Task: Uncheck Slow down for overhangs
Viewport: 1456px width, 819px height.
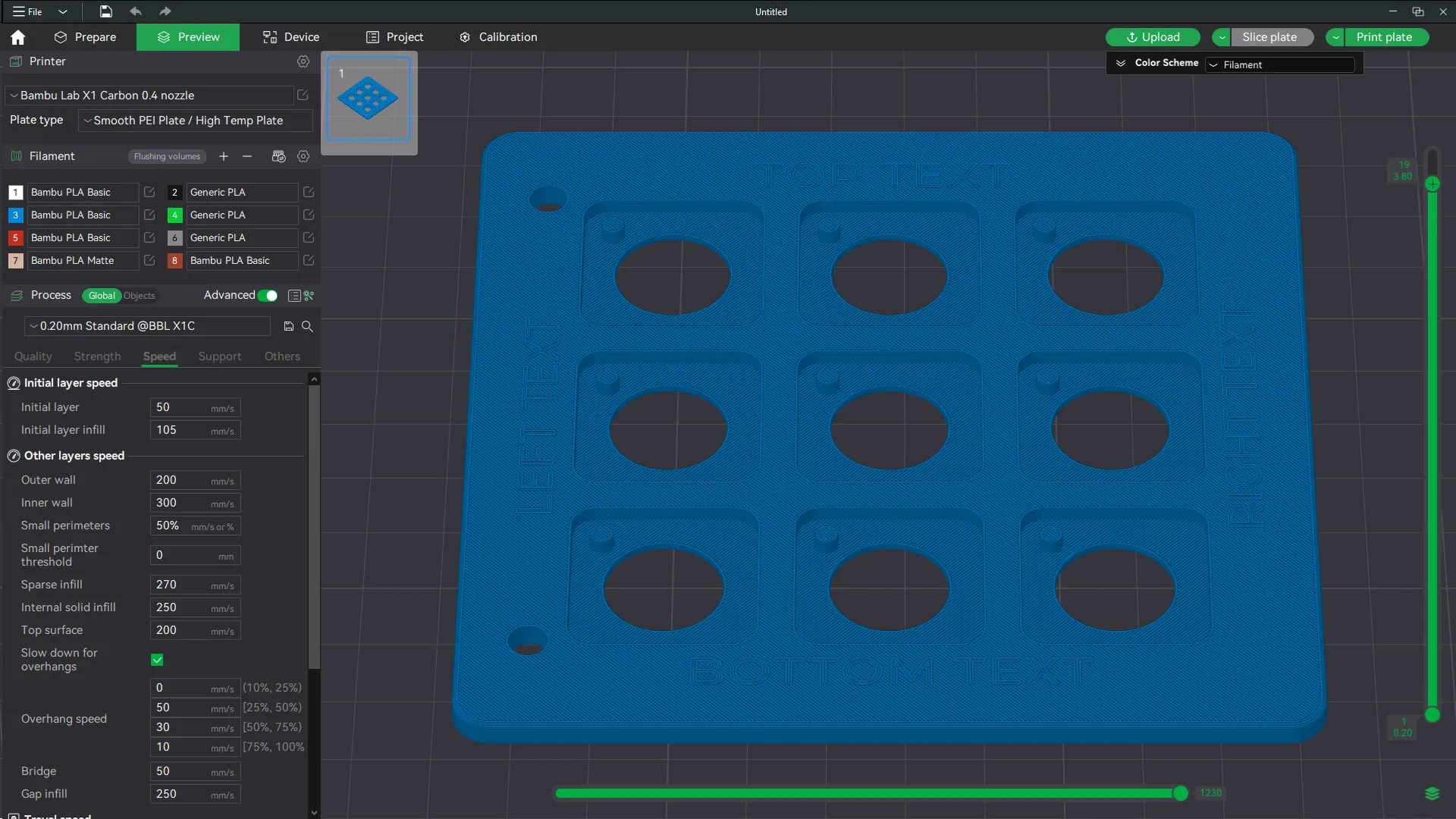Action: click(x=157, y=660)
